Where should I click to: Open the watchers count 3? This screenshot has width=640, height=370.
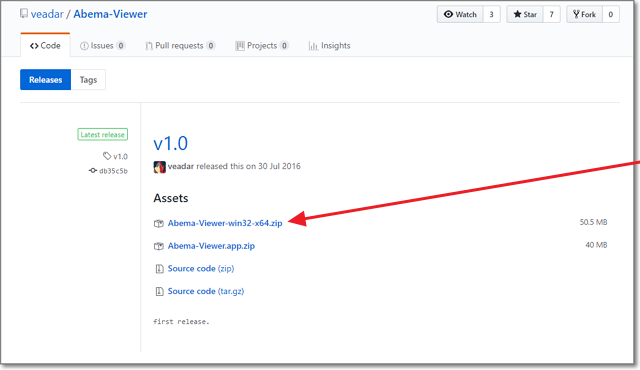pos(491,14)
